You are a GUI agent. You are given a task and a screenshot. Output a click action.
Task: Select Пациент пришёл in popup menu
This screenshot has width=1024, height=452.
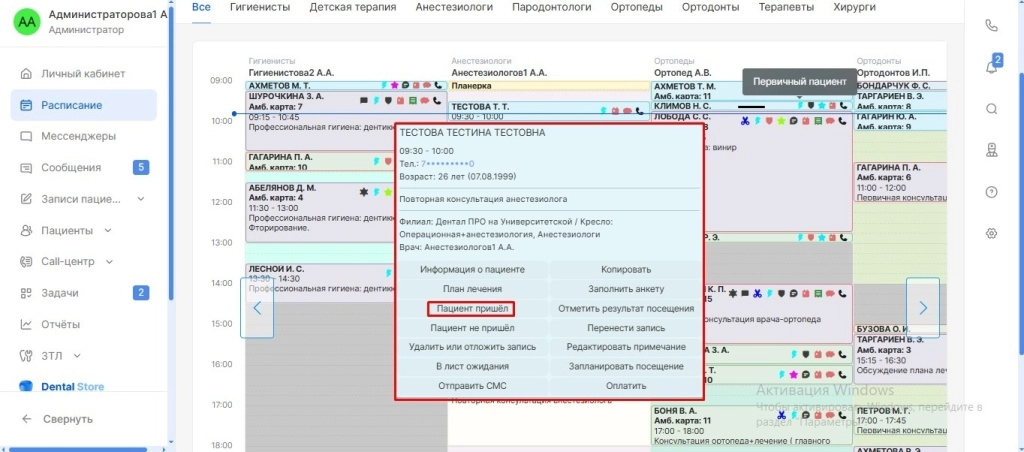pos(471,309)
